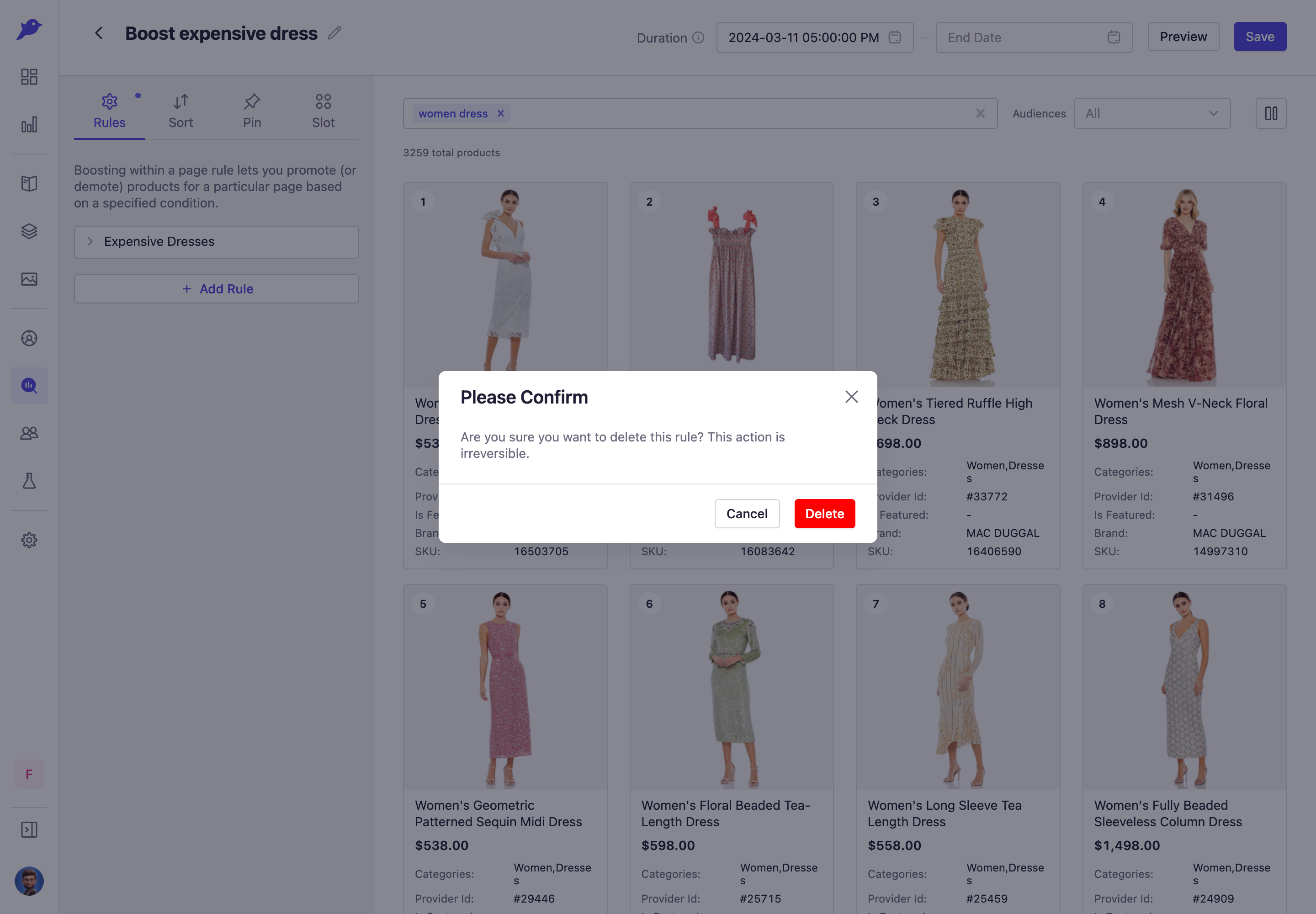The image size is (1316, 914).
Task: Click the bird logo icon in sidebar
Action: point(29,29)
